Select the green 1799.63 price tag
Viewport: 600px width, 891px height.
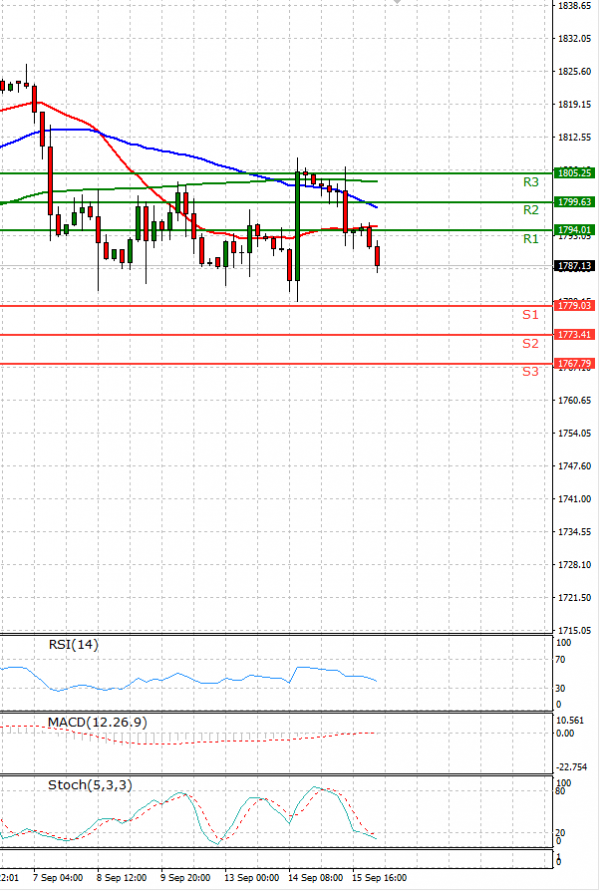pyautogui.click(x=574, y=202)
